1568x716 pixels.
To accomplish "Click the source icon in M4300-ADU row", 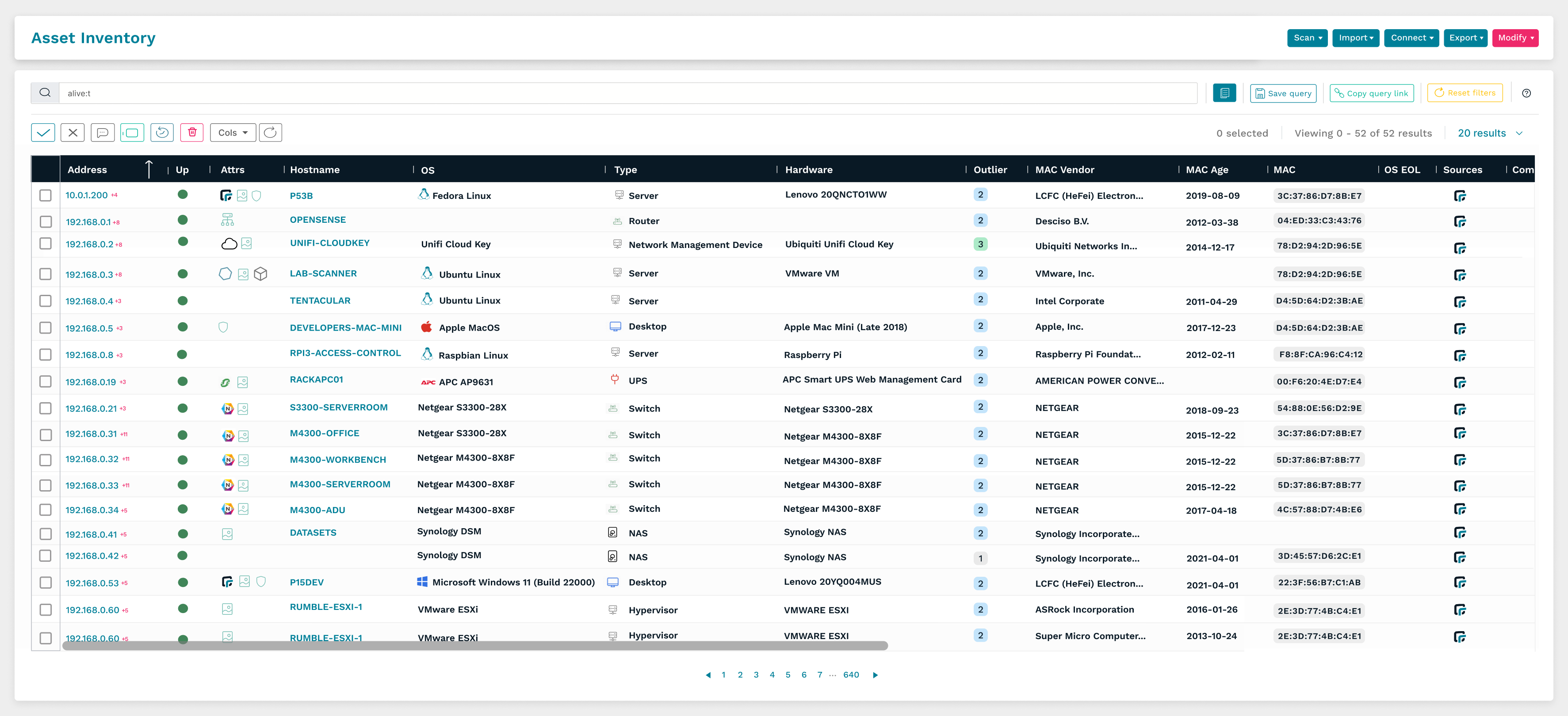I will pos(1460,509).
